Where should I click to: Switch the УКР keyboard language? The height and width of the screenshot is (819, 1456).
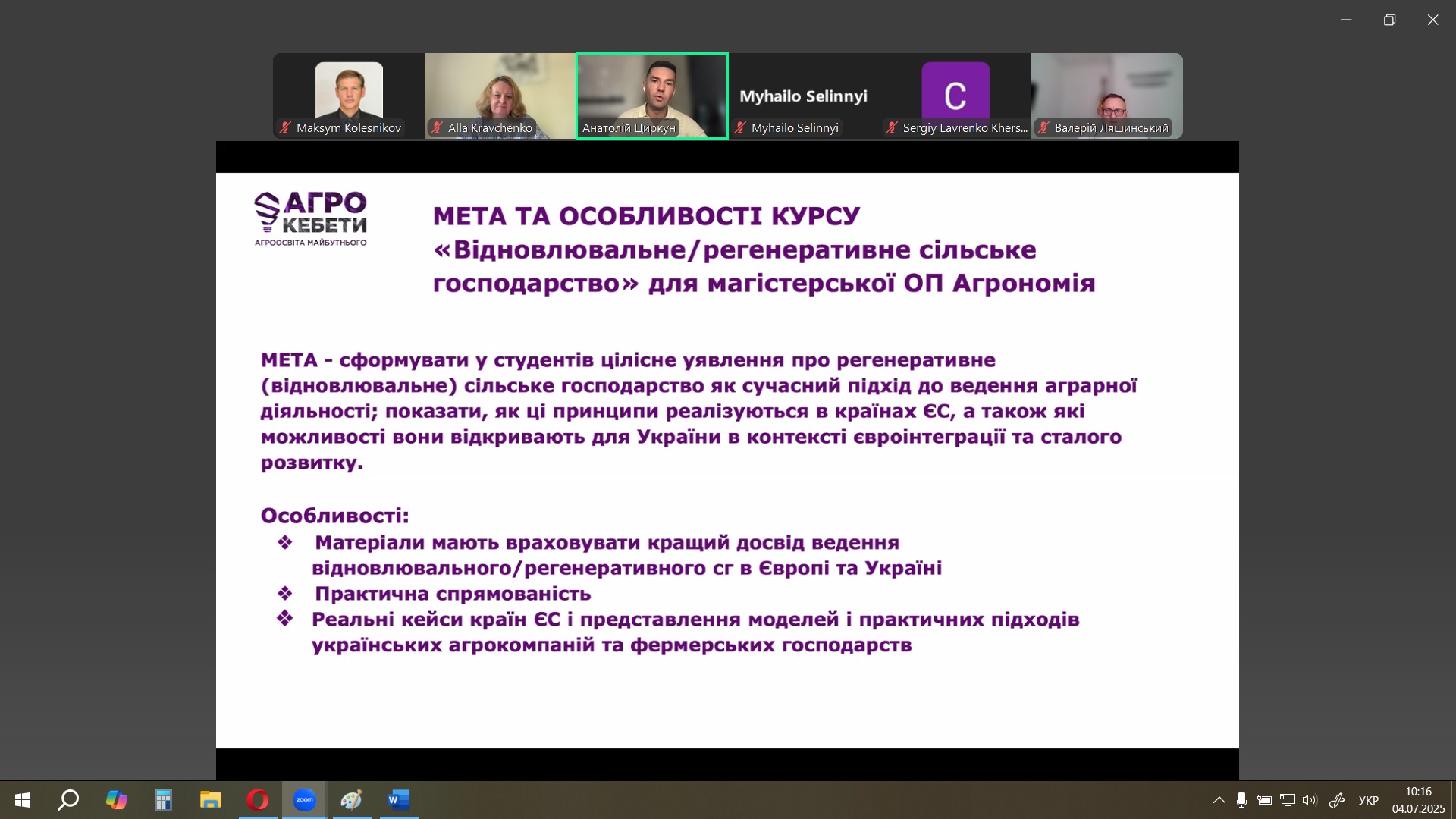pyautogui.click(x=1368, y=800)
